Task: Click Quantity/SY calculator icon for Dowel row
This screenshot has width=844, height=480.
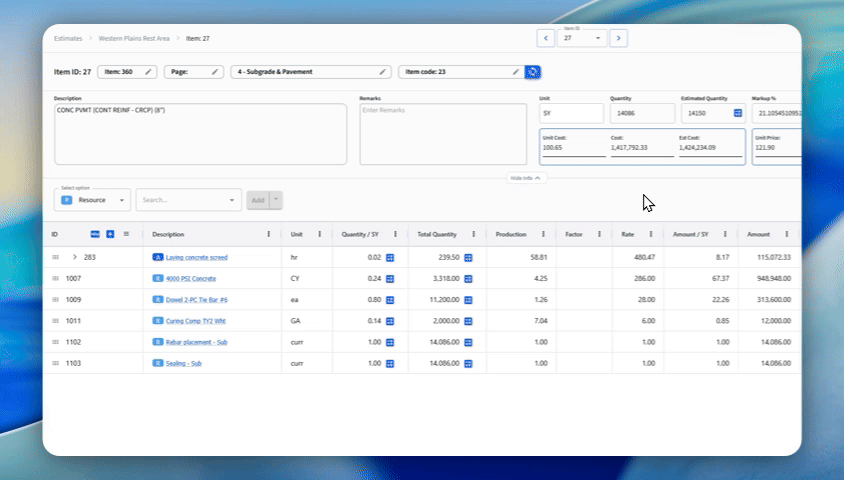Action: [x=390, y=299]
